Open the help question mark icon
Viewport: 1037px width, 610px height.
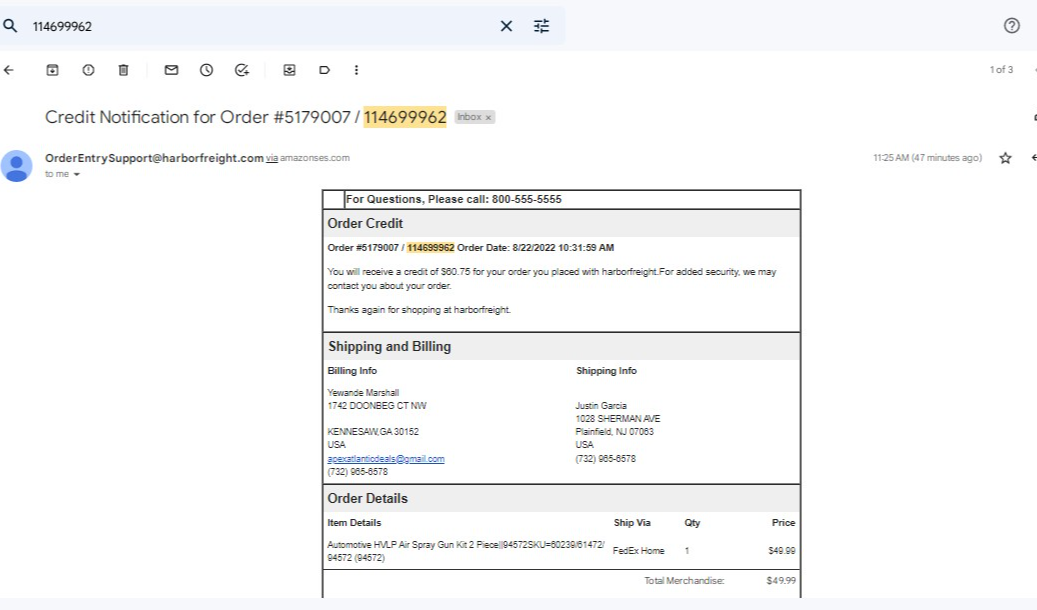pos(1011,26)
